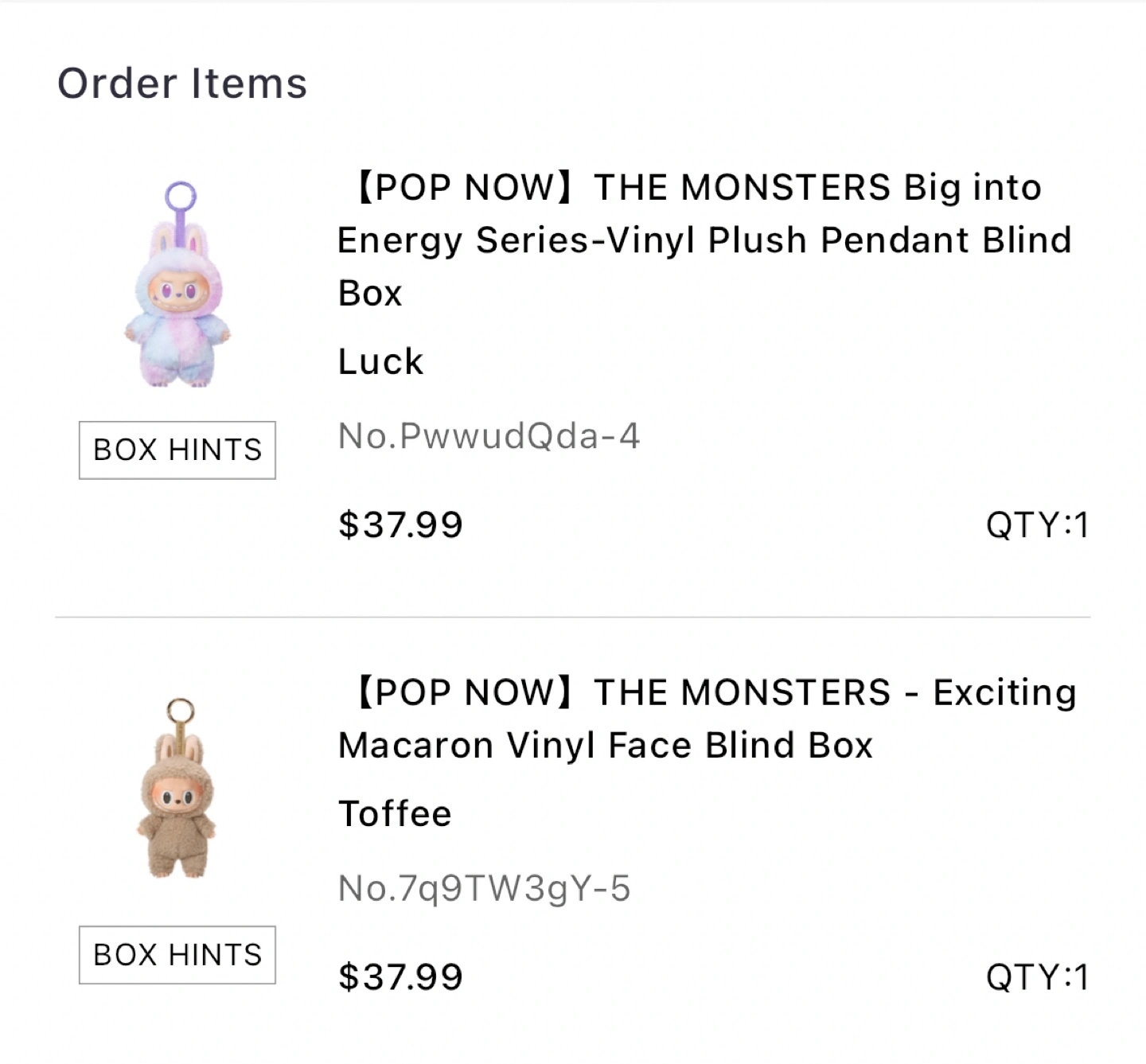Image resolution: width=1146 pixels, height=1064 pixels.
Task: Open the Exciting Macaron Vinyl Face product title
Action: pyautogui.click(x=707, y=719)
